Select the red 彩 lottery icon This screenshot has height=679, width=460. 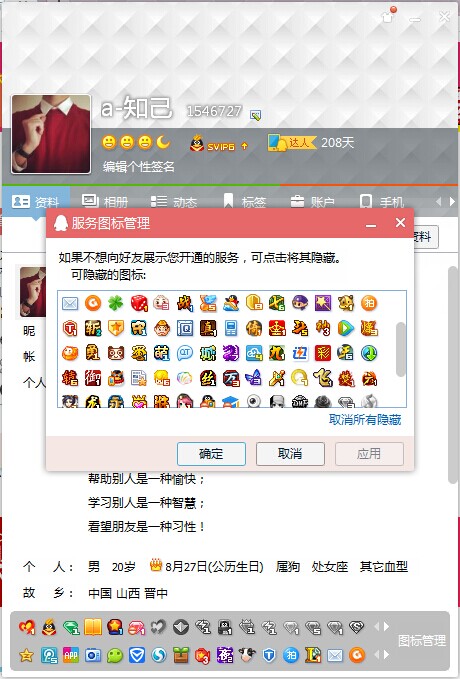point(323,353)
